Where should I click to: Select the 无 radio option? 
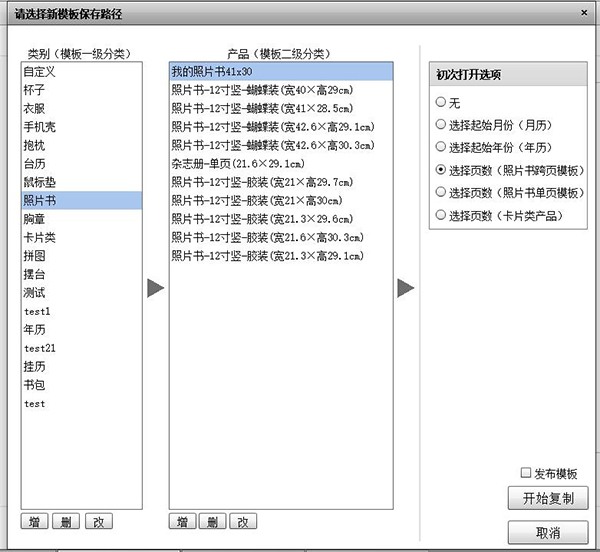441,102
